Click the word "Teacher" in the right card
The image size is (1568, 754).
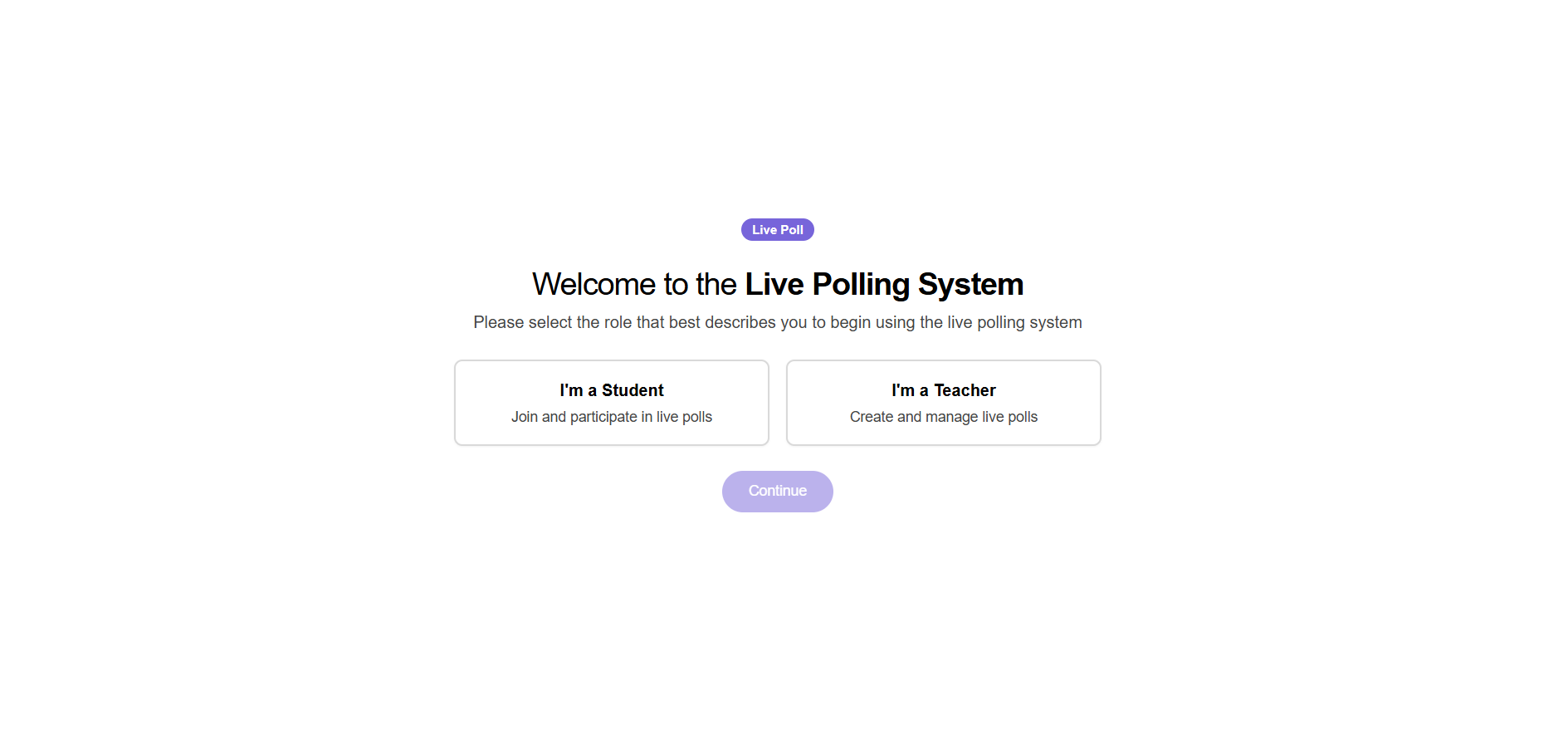pyautogui.click(x=965, y=390)
